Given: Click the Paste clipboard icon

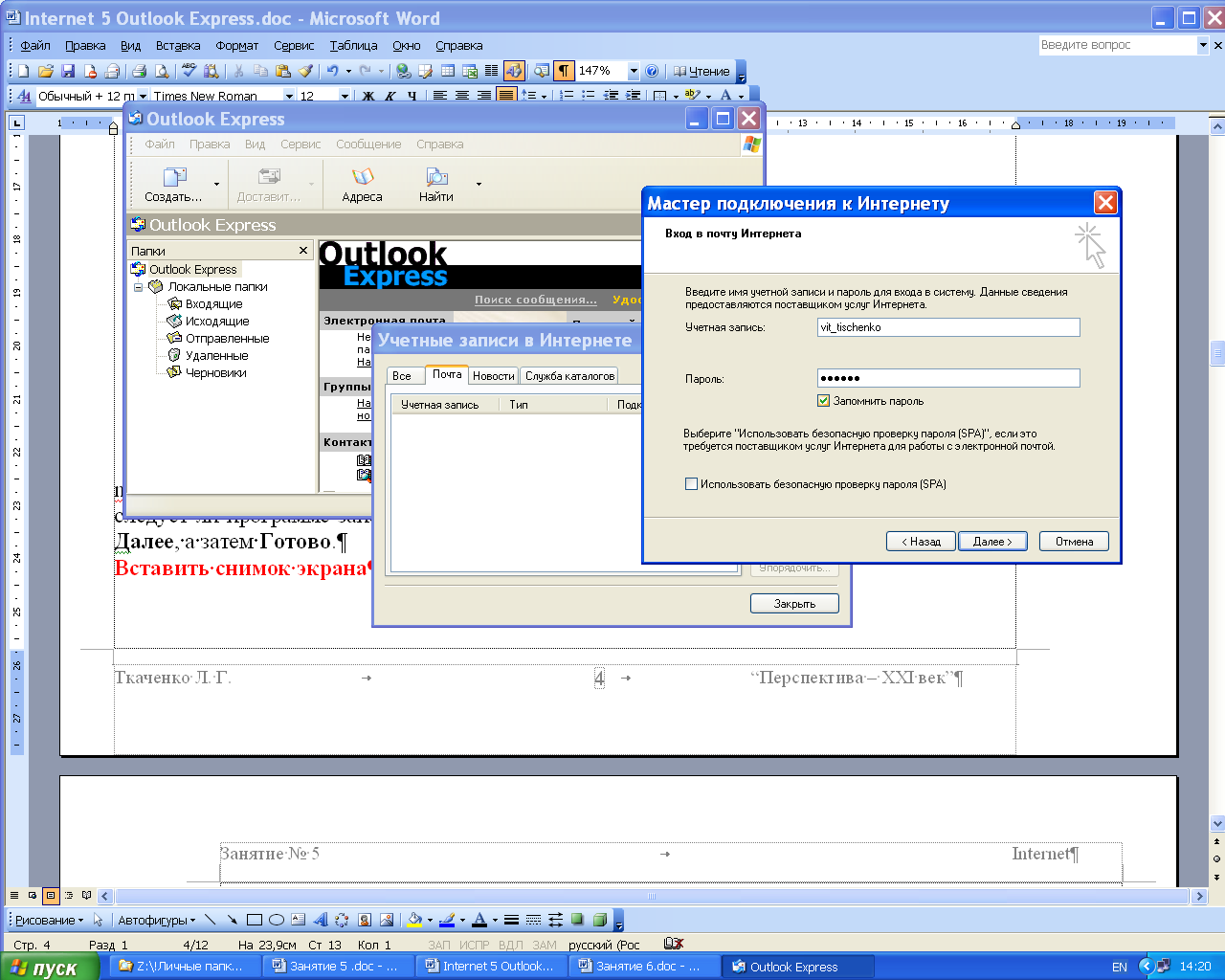Looking at the screenshot, I should pyautogui.click(x=282, y=71).
